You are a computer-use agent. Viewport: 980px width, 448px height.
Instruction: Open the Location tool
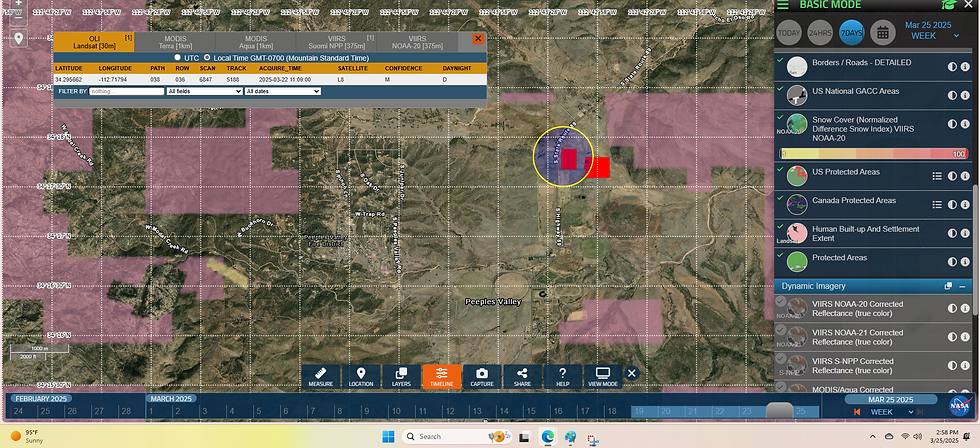pos(361,377)
